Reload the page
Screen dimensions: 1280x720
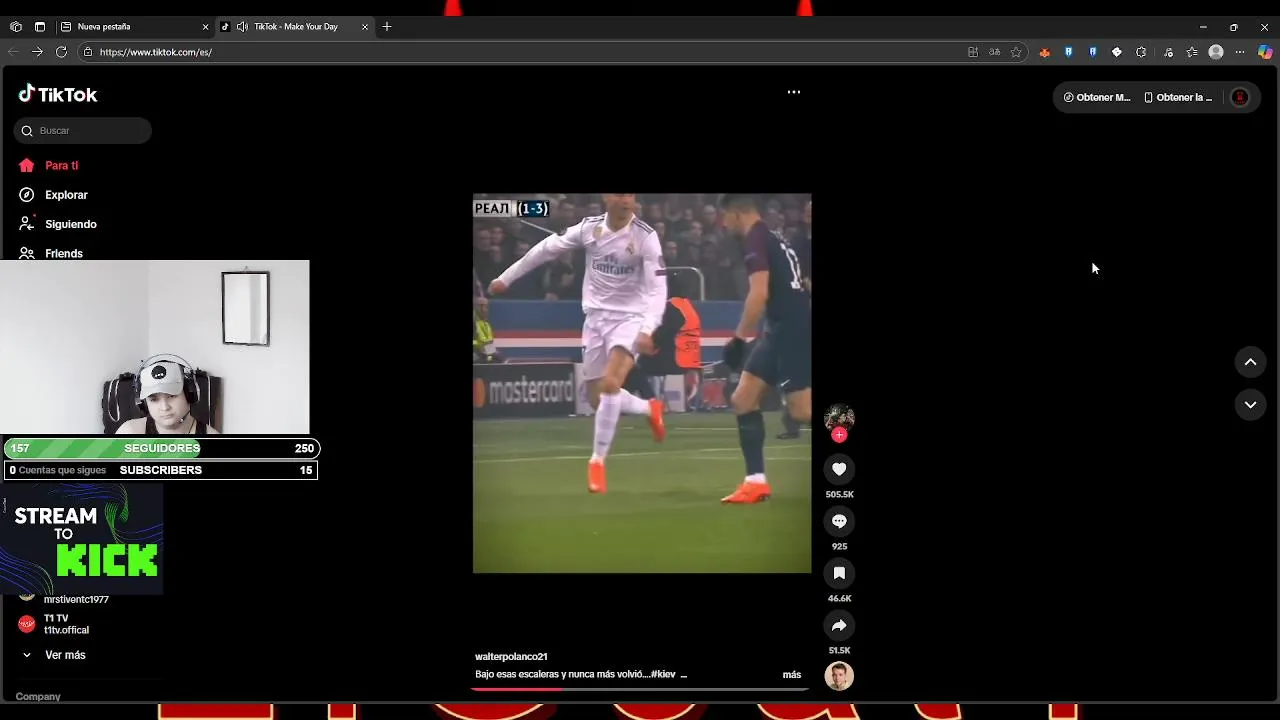tap(61, 52)
